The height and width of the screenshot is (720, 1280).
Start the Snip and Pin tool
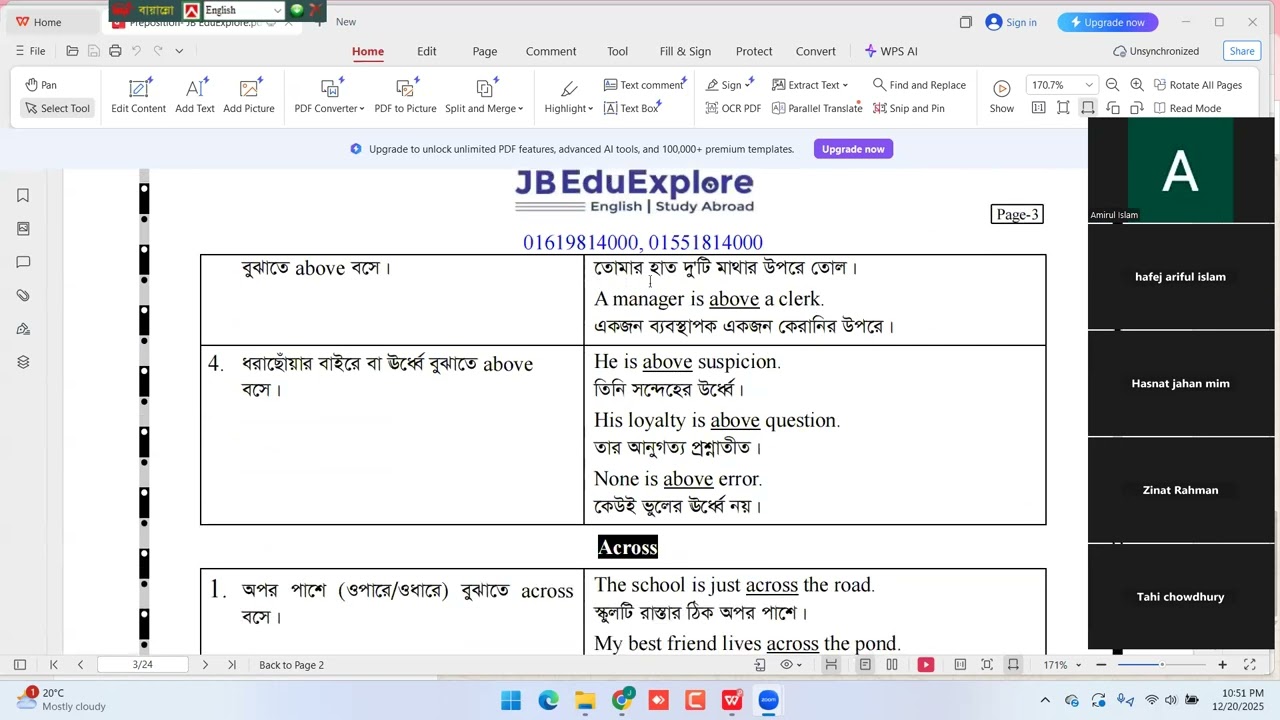(x=908, y=108)
